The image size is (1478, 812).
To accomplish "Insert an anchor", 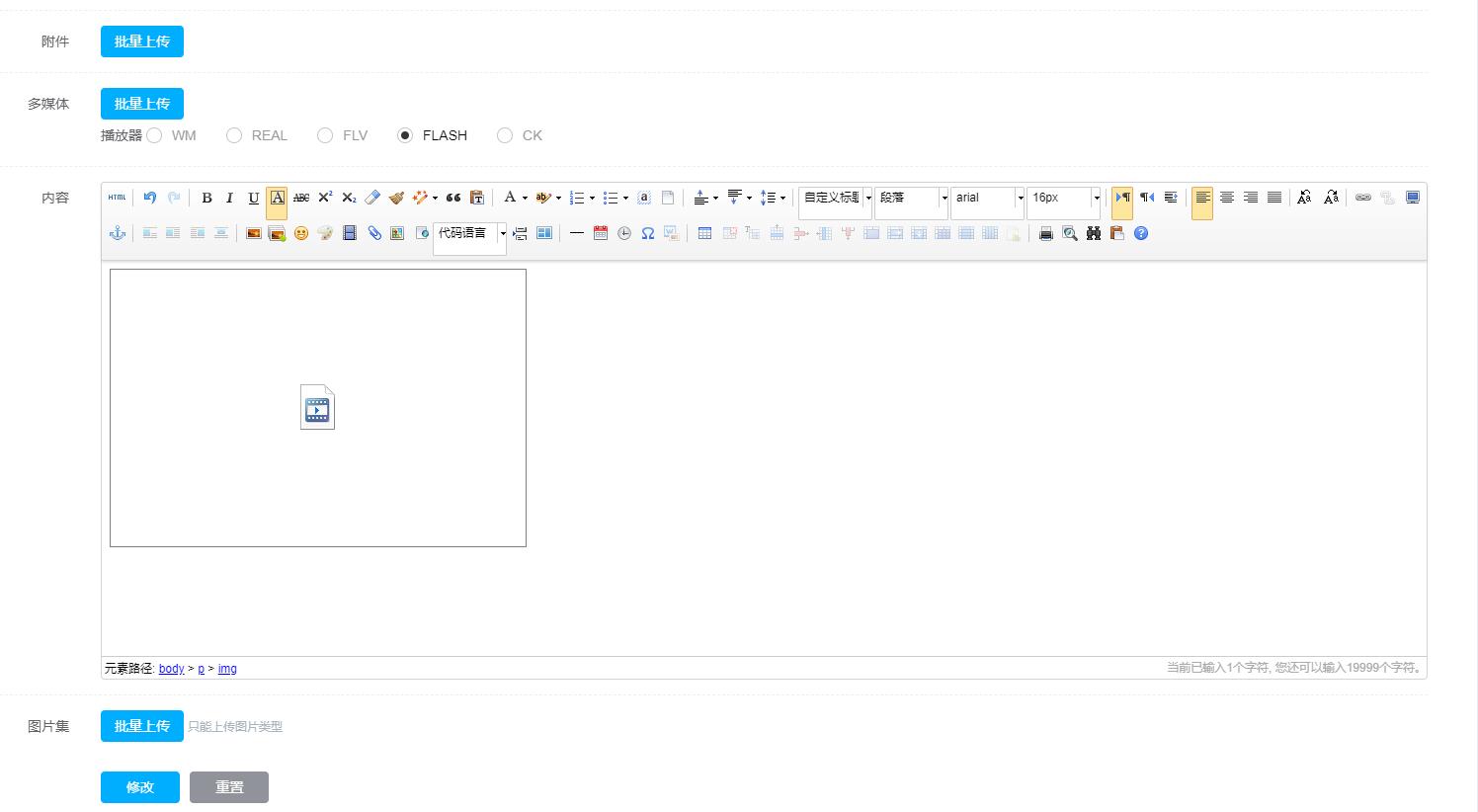I will [x=117, y=233].
